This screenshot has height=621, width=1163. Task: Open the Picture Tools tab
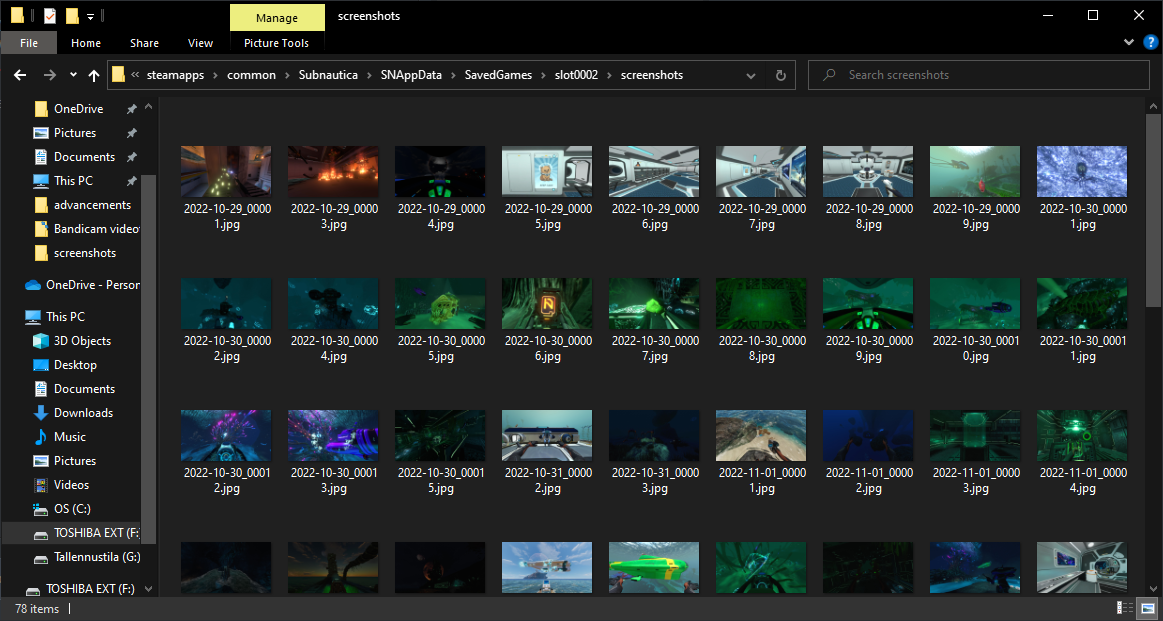point(277,43)
